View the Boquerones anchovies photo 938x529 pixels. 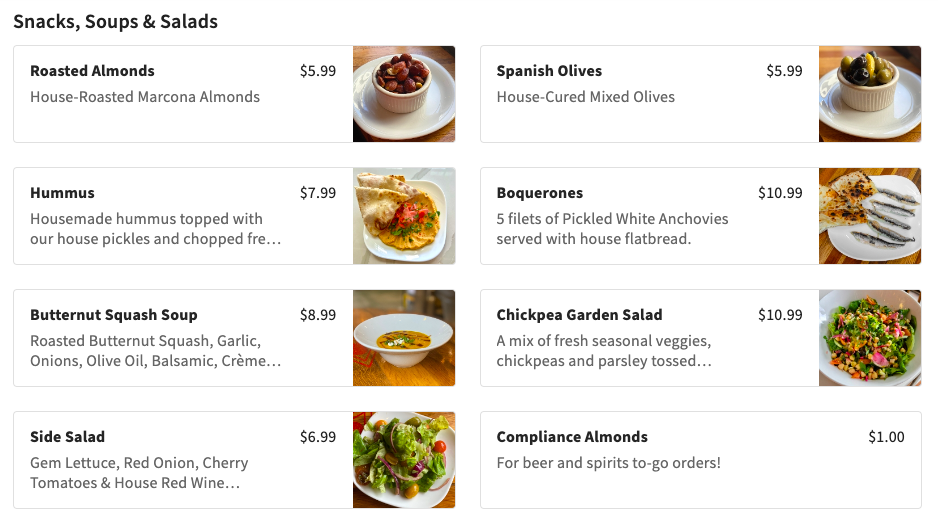(x=870, y=216)
